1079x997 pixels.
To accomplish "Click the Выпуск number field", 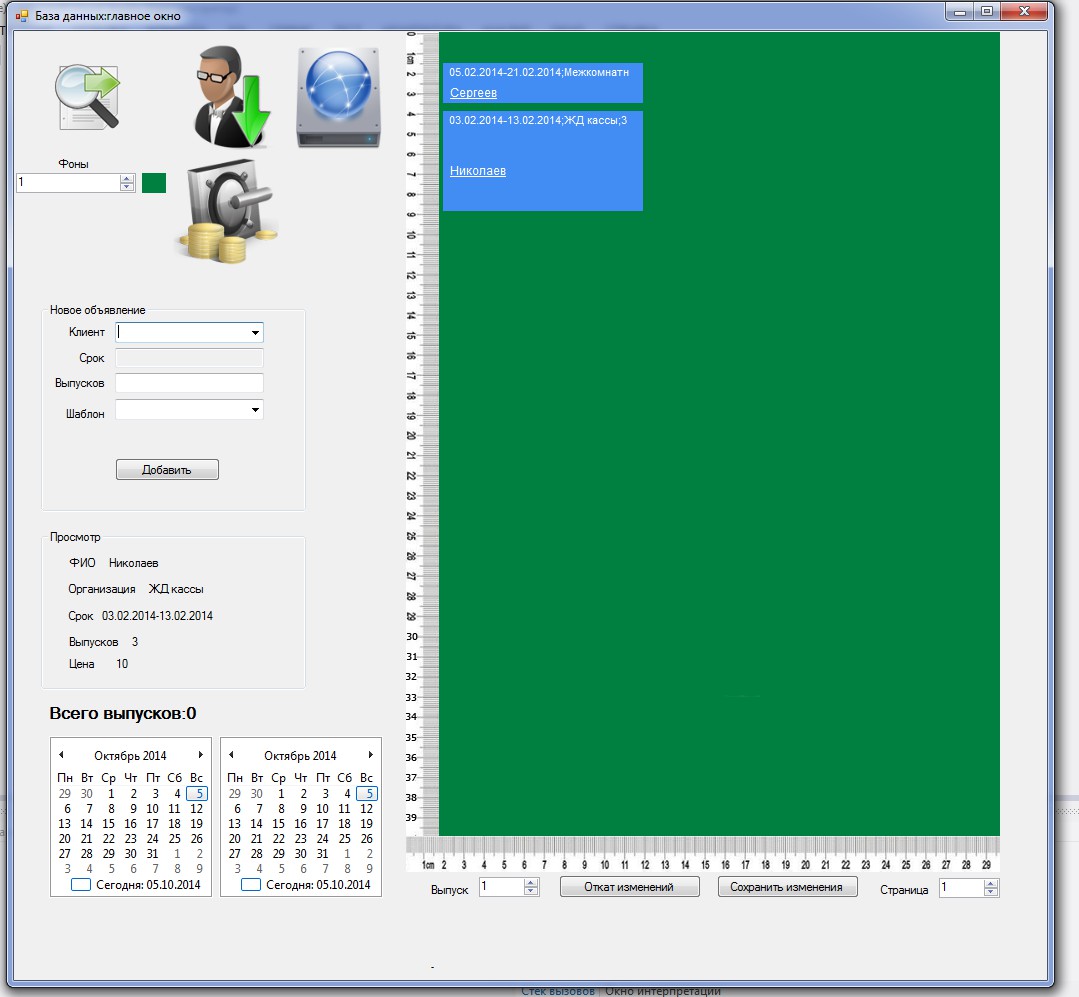I will tap(502, 887).
